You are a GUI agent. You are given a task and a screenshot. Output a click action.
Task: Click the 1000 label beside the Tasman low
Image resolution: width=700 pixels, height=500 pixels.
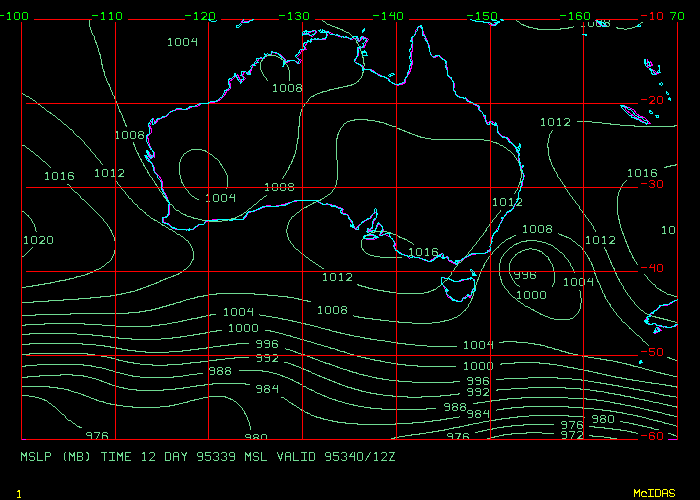(x=531, y=295)
